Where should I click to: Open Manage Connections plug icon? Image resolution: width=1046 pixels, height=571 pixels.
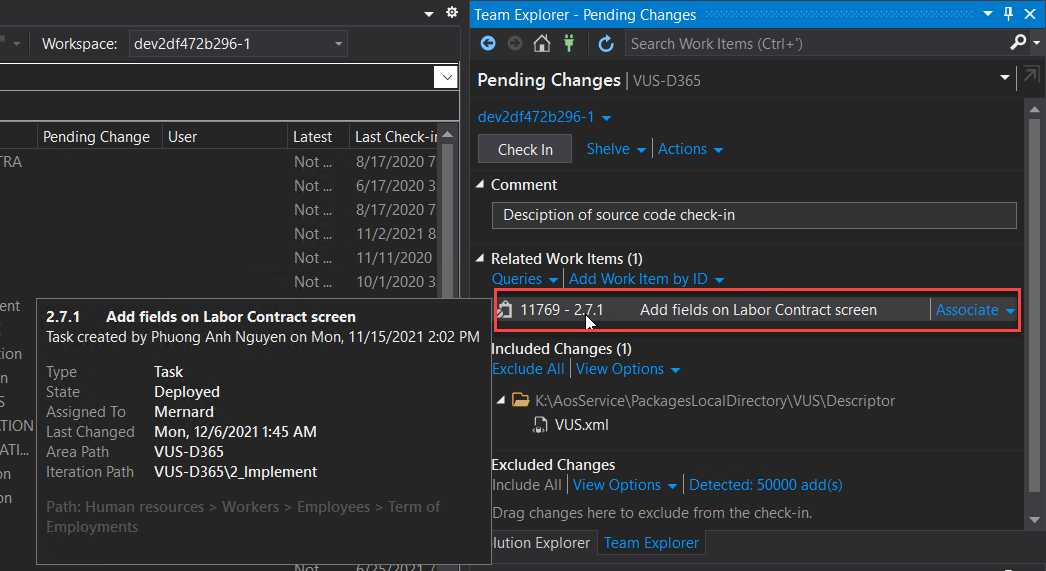570,43
